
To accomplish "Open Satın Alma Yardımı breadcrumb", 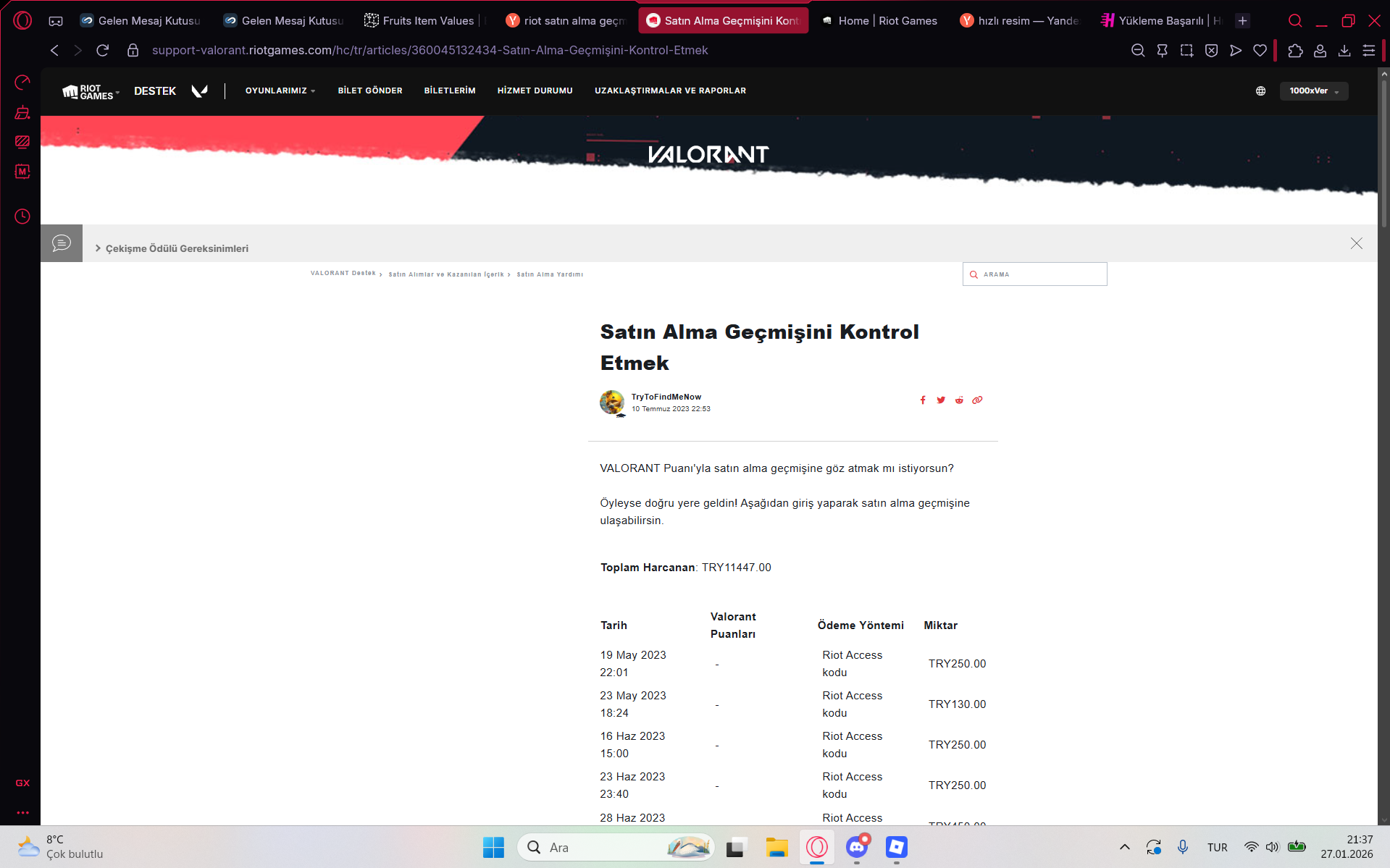I will 550,274.
